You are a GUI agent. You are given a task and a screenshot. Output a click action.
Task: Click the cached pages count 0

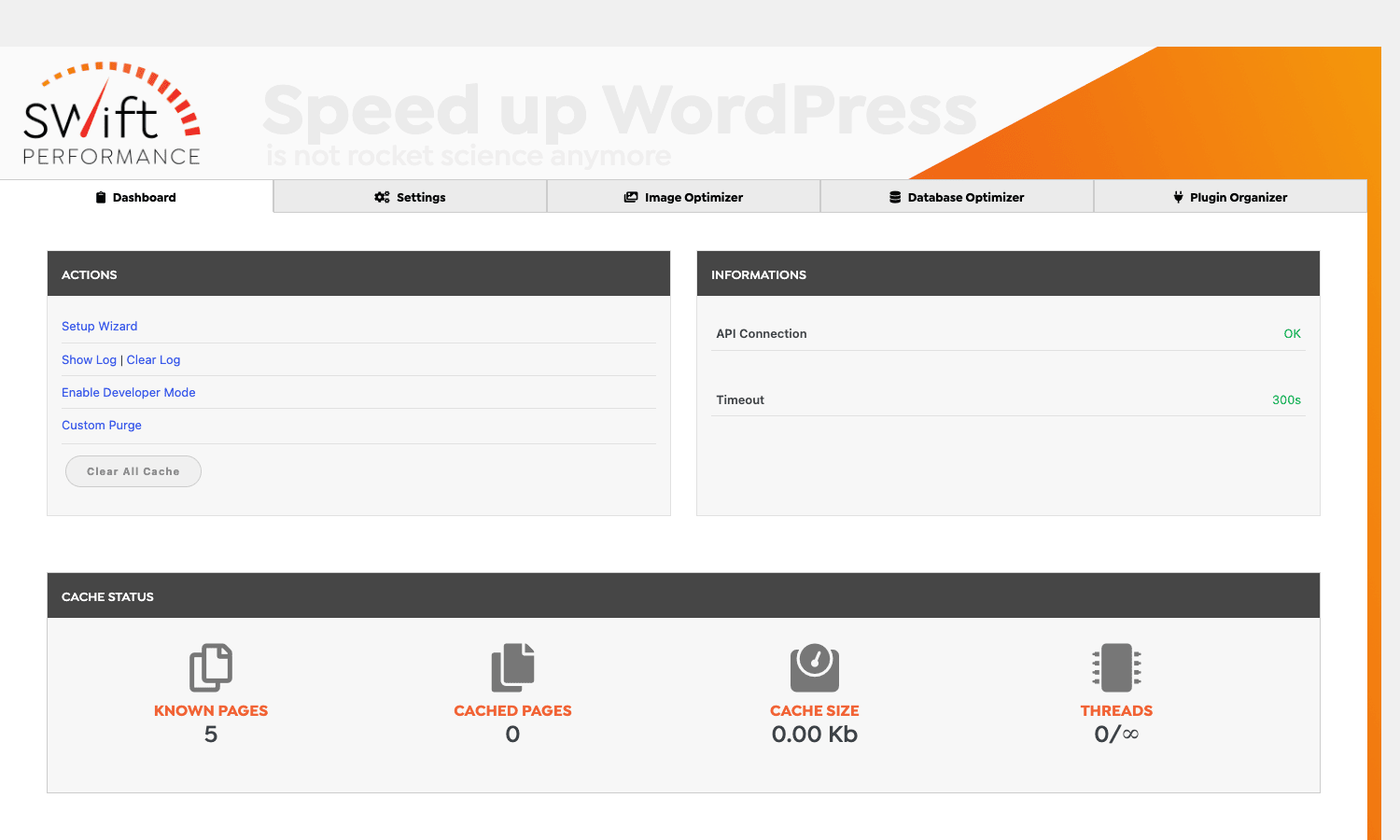tap(512, 735)
